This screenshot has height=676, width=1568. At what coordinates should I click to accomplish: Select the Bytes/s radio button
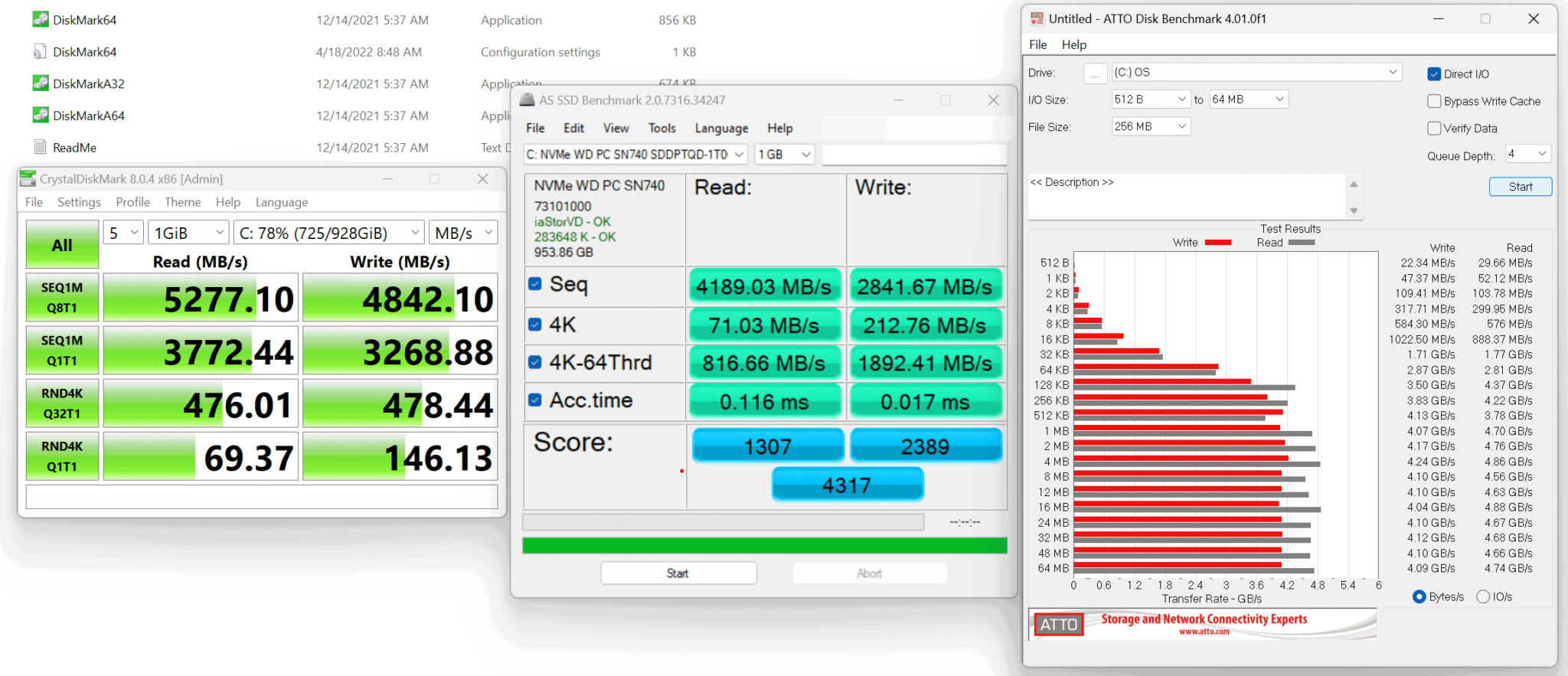click(1419, 596)
